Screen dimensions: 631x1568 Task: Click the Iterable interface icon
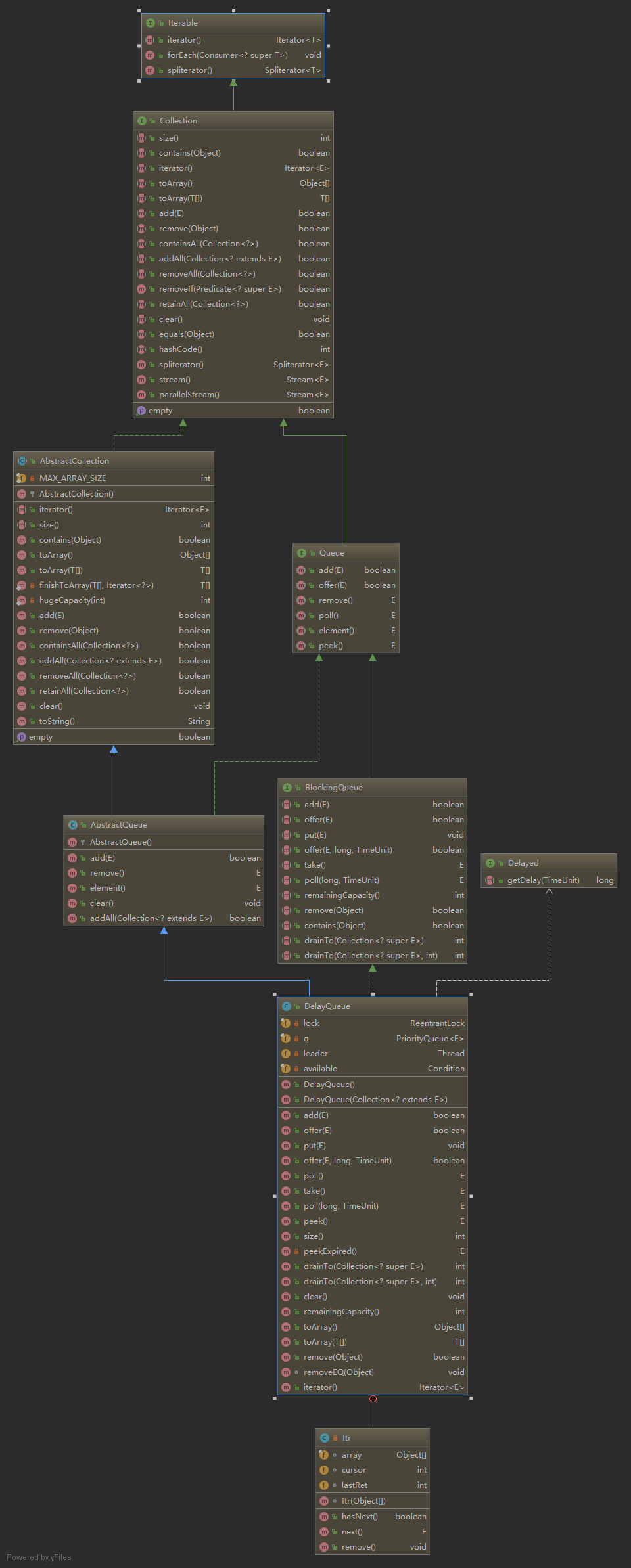click(151, 23)
